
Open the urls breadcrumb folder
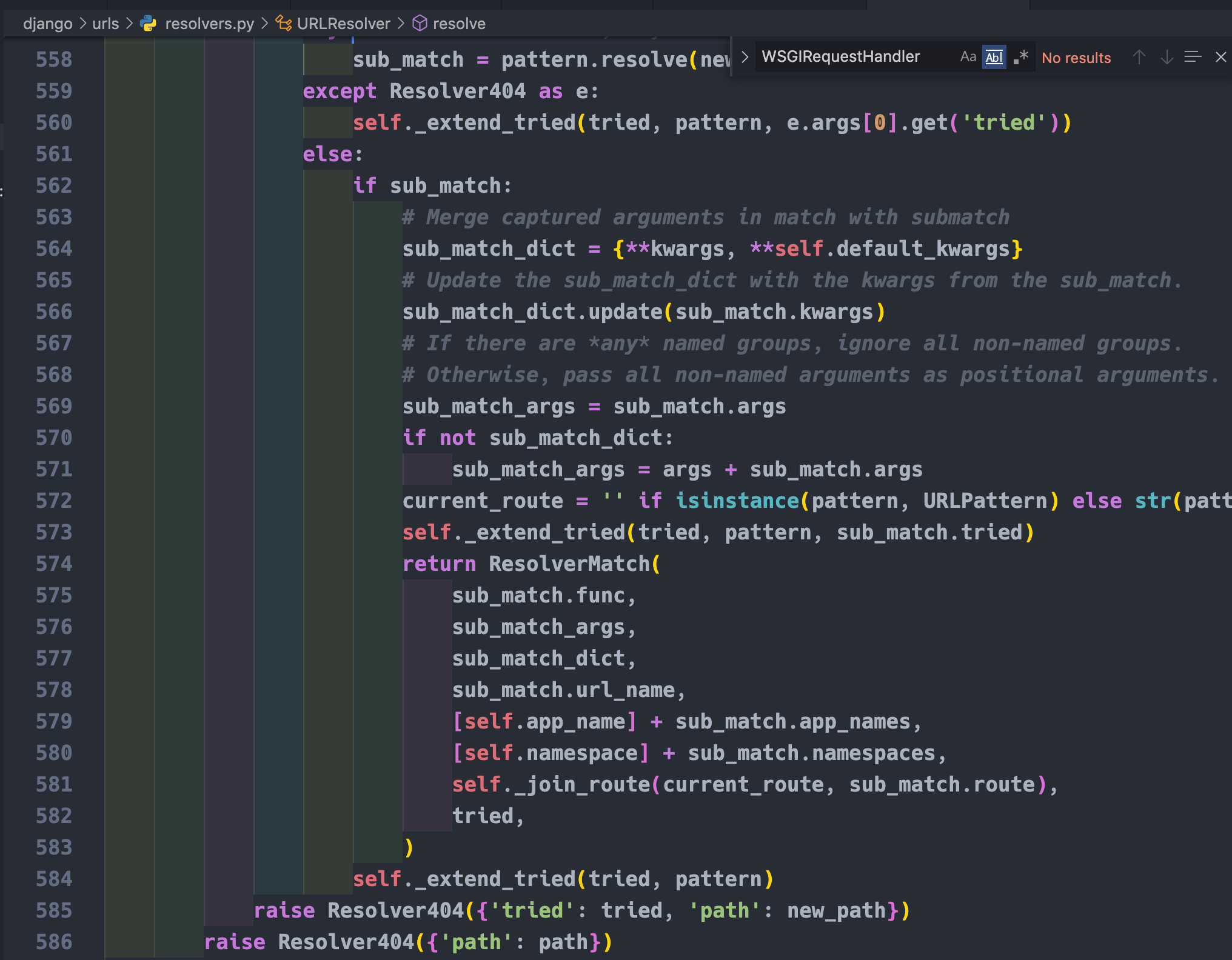105,24
